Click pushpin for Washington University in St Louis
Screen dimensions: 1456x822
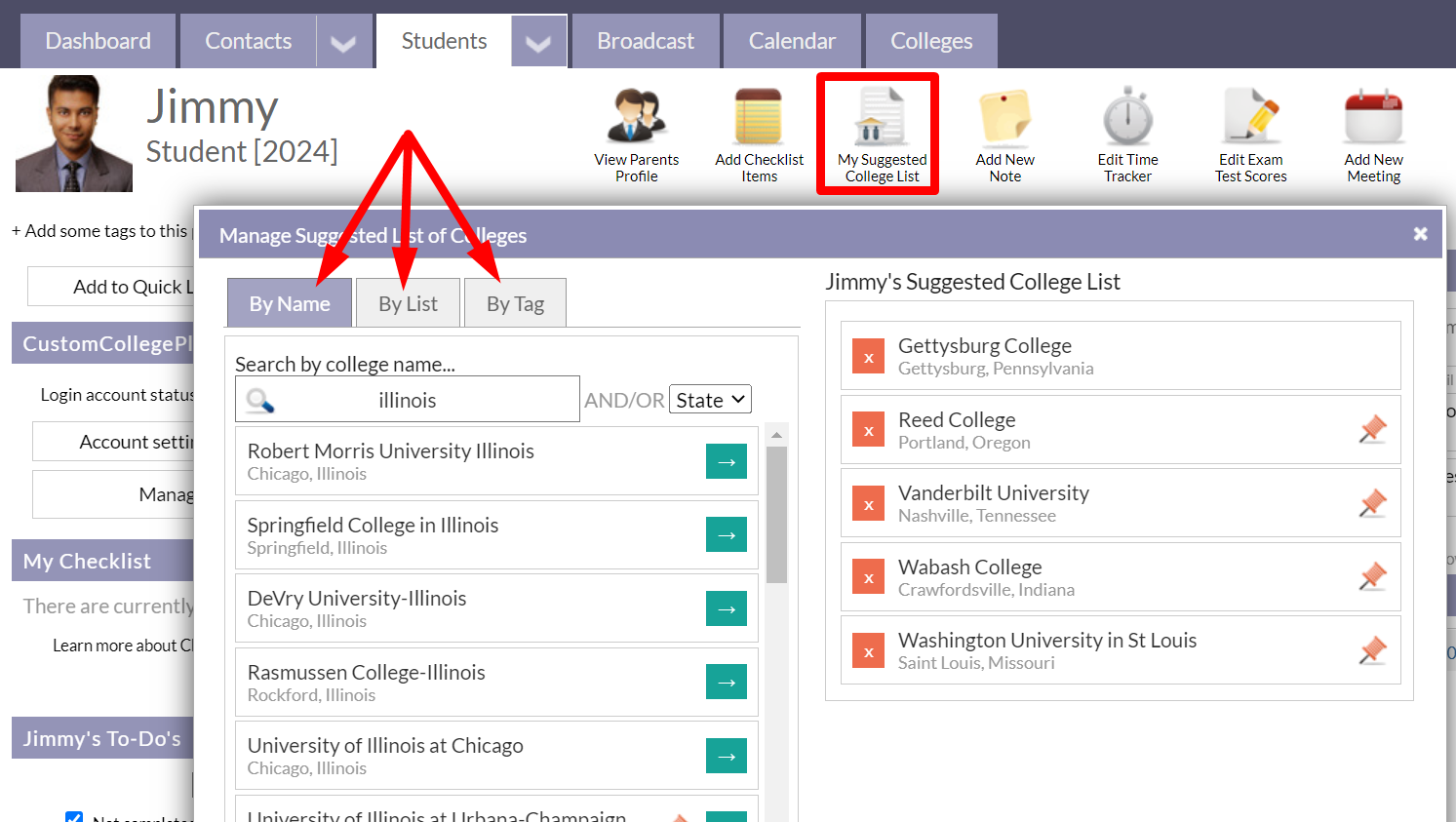pyautogui.click(x=1373, y=650)
